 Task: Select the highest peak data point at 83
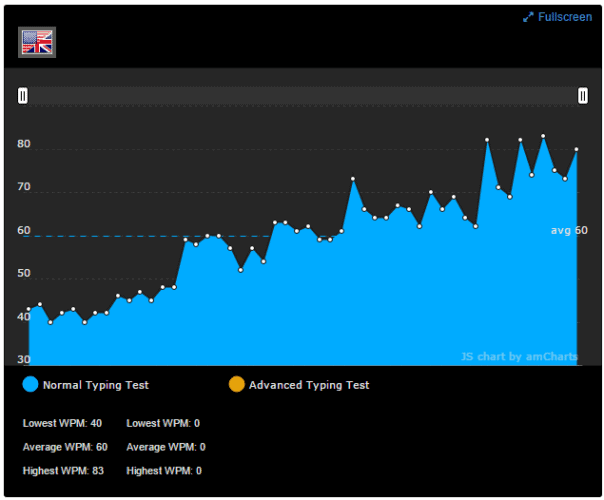click(543, 136)
